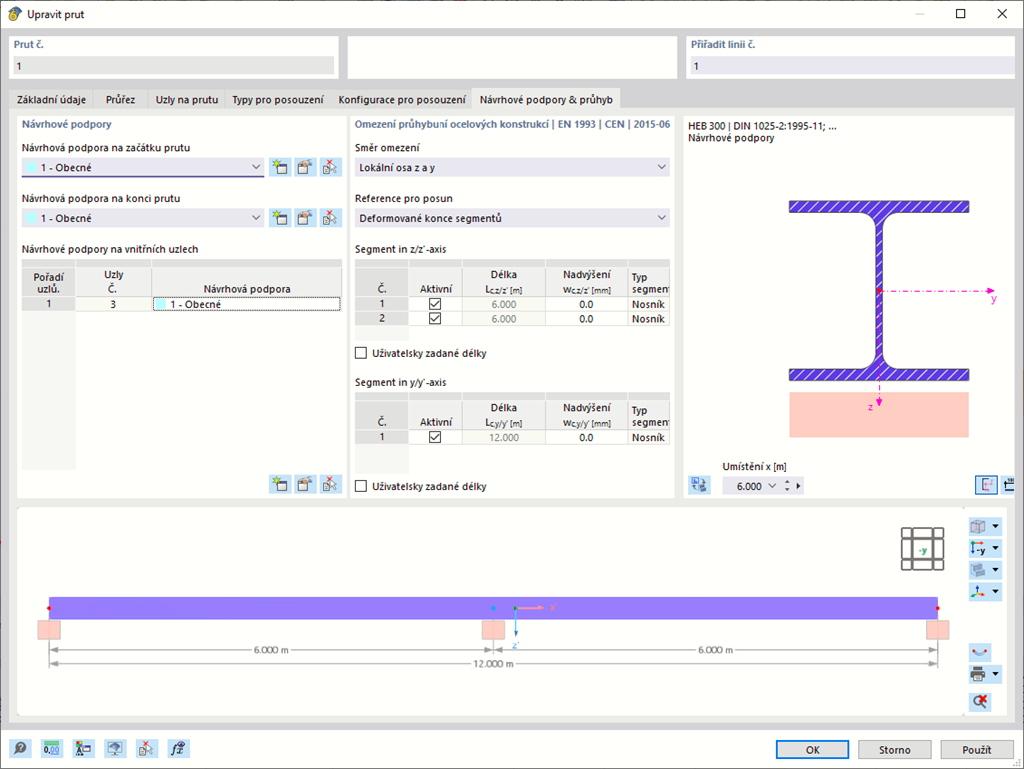Select the Návrhové podpory & průhyb tab

(546, 99)
